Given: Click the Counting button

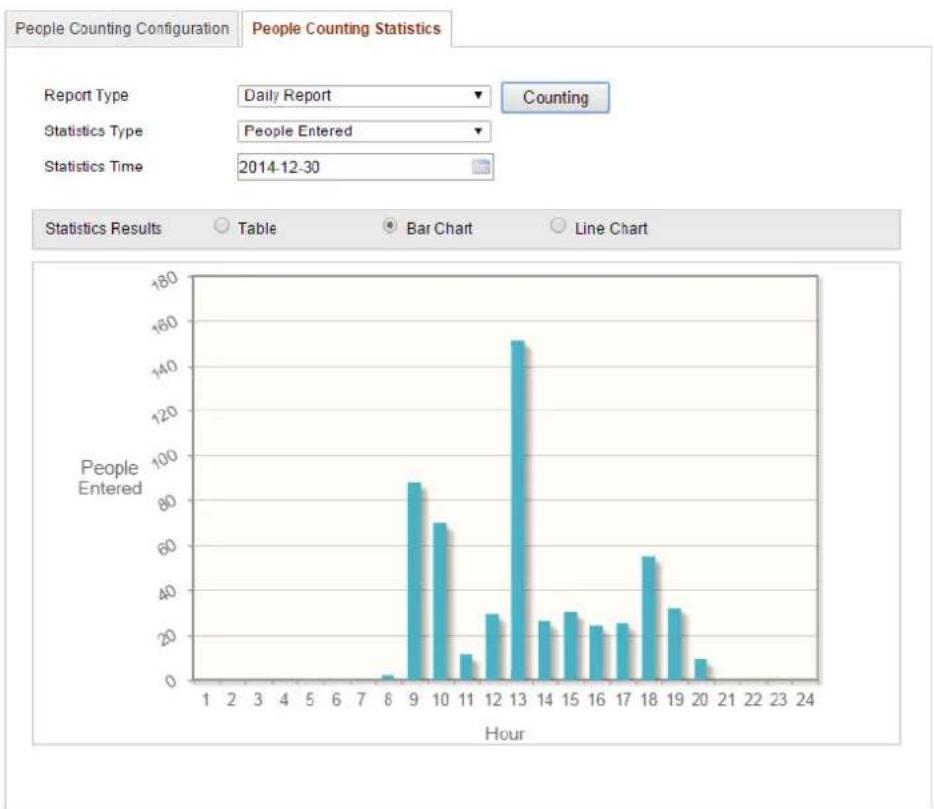Looking at the screenshot, I should coord(555,97).
